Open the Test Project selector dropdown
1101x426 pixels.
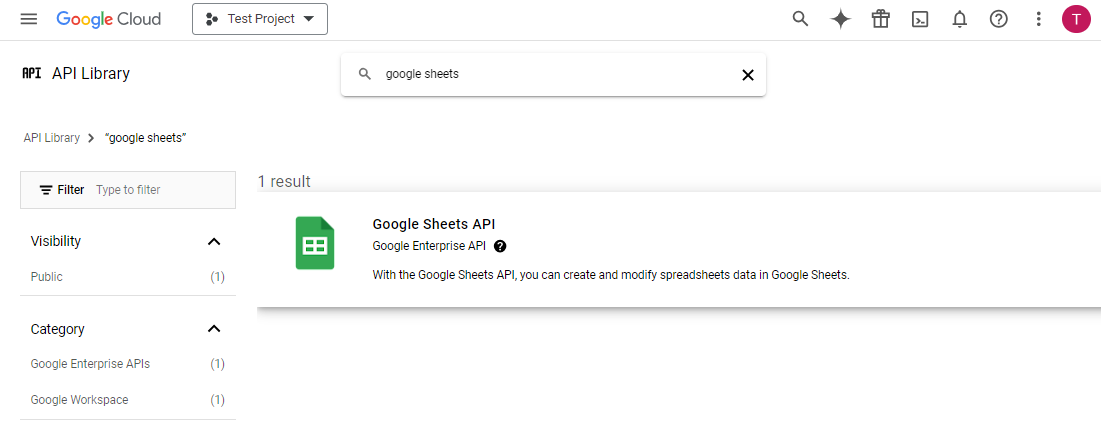coord(260,19)
